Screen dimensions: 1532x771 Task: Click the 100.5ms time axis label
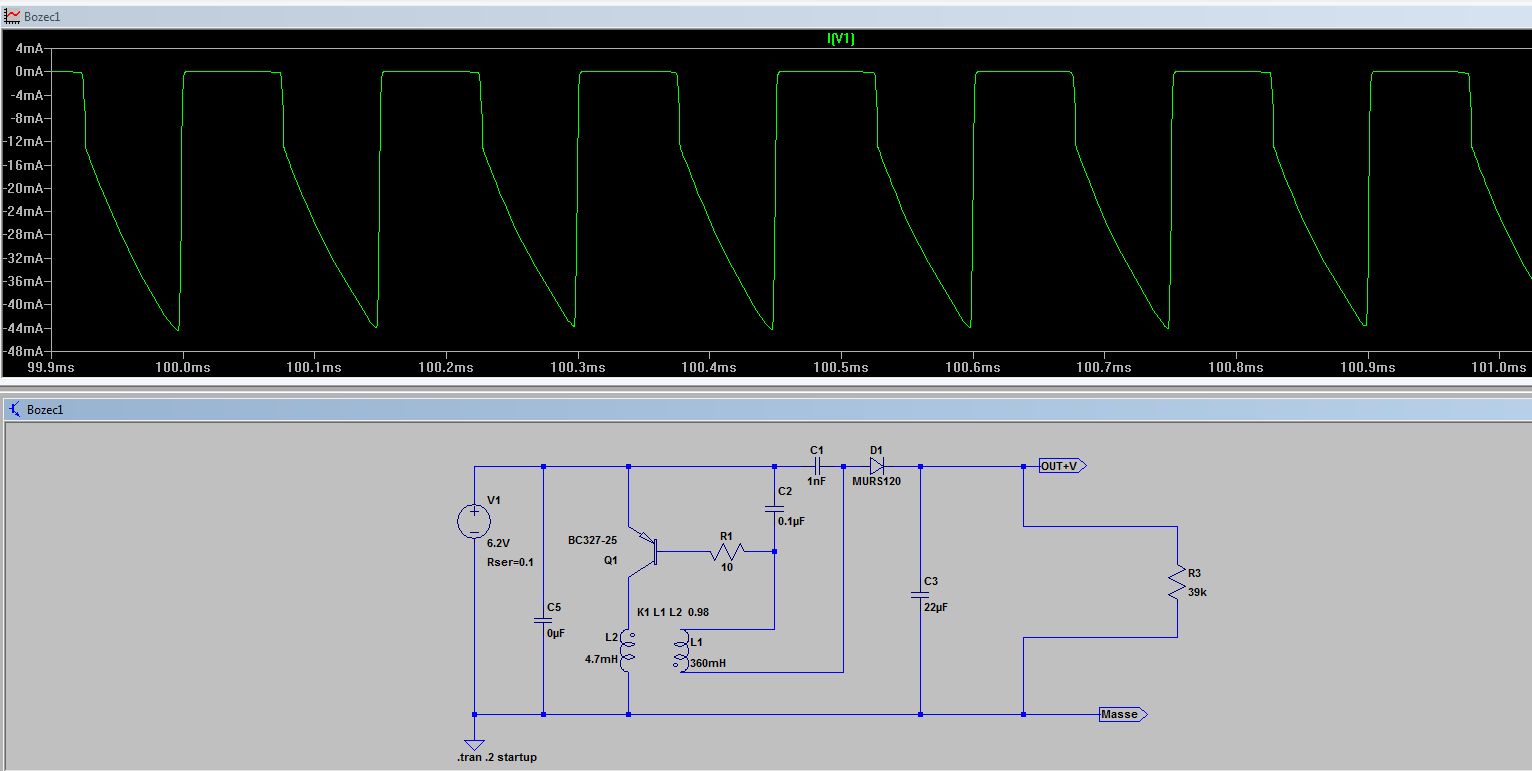(x=841, y=368)
